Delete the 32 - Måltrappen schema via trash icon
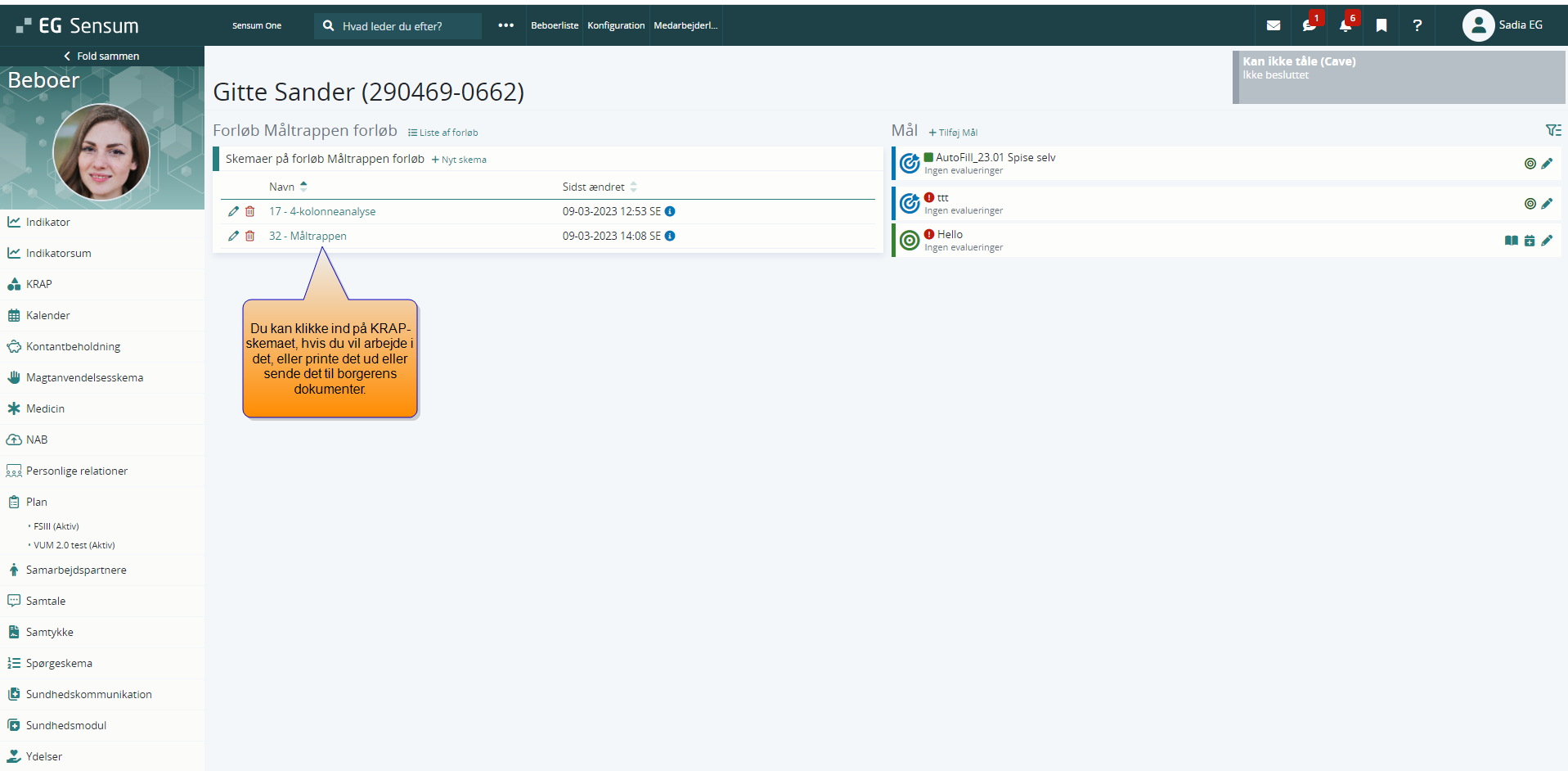The image size is (1568, 771). coord(250,236)
